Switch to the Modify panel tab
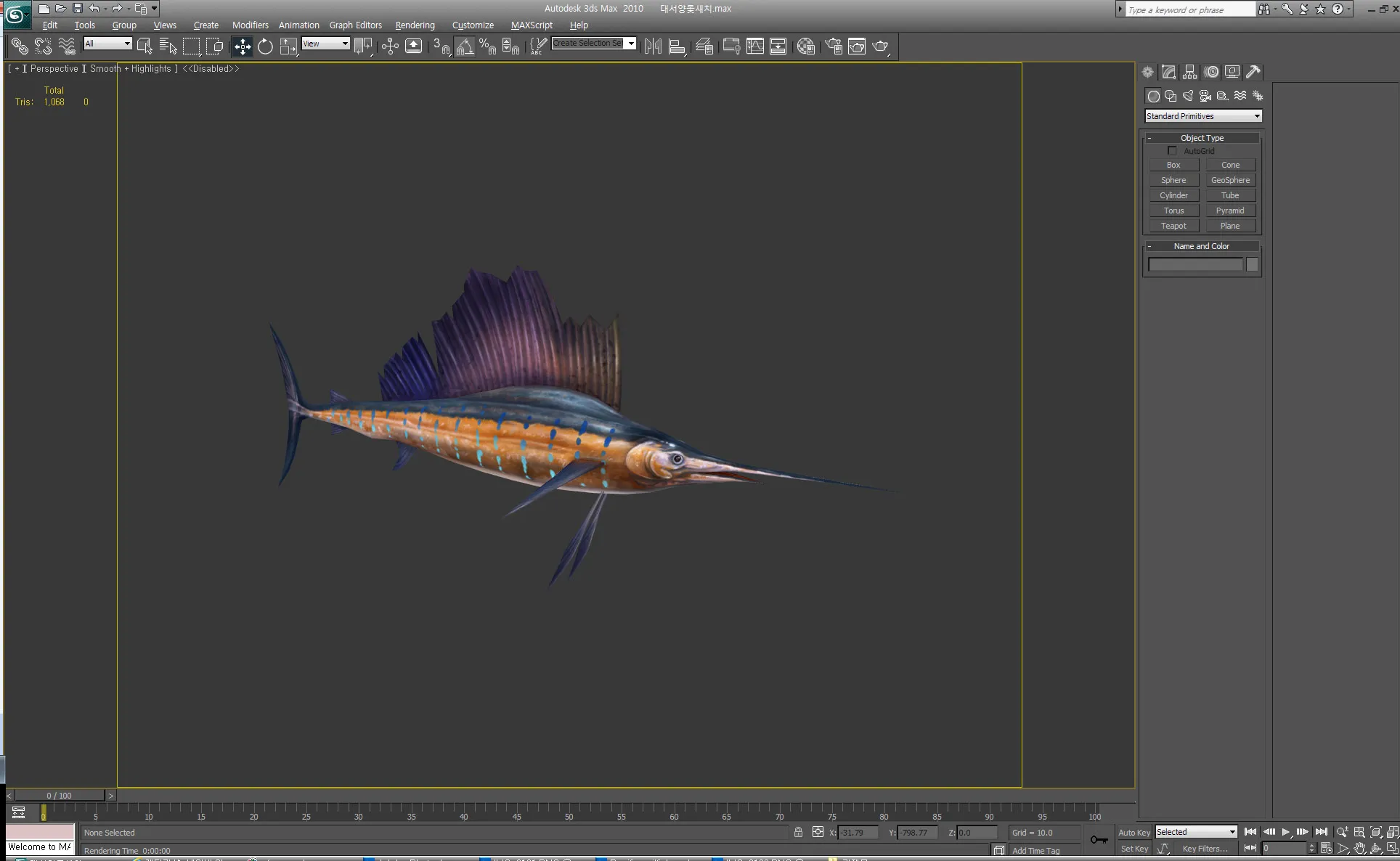The width and height of the screenshot is (1400, 861). pos(1168,72)
